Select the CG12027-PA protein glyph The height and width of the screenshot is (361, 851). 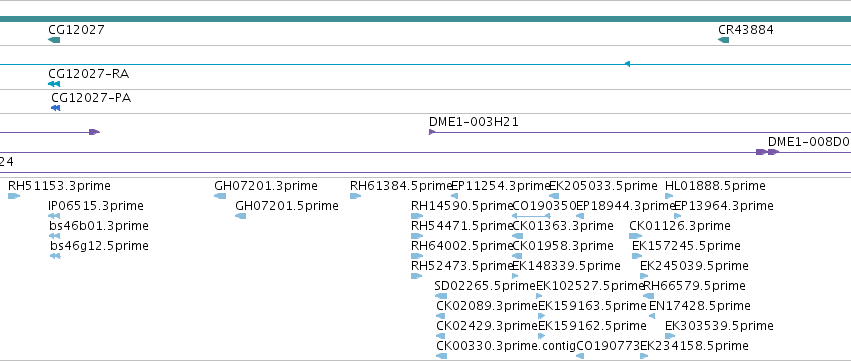pos(55,108)
